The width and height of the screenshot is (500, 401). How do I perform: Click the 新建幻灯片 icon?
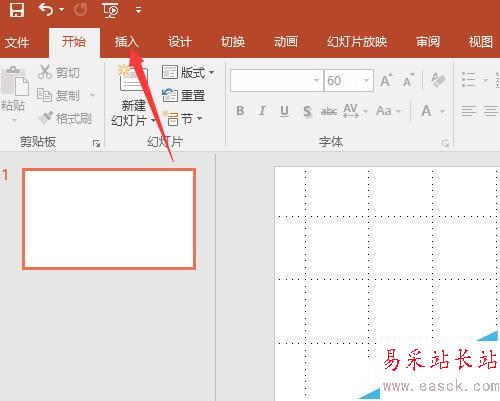(x=133, y=79)
